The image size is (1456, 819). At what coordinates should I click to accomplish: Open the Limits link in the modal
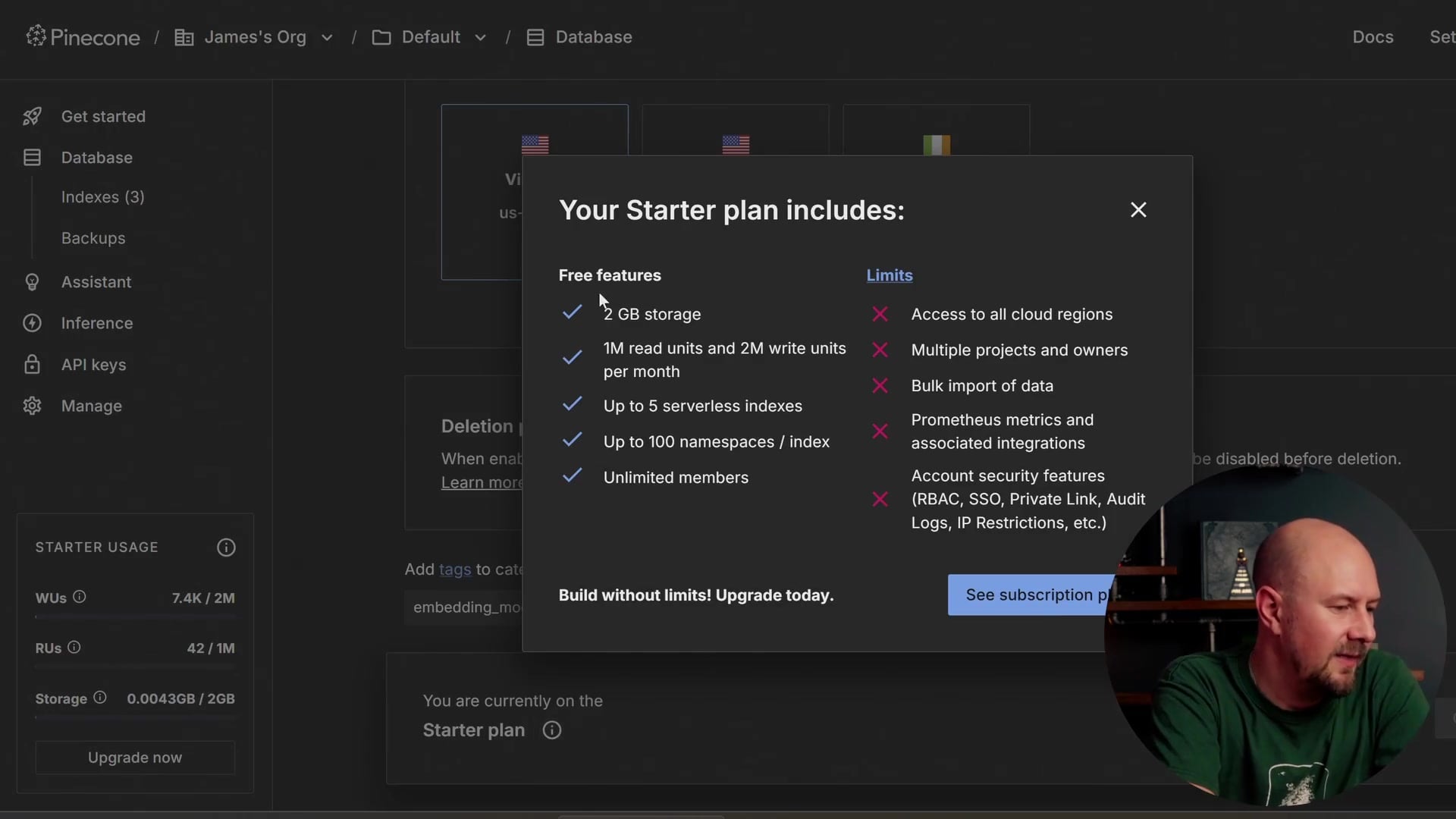pos(889,275)
